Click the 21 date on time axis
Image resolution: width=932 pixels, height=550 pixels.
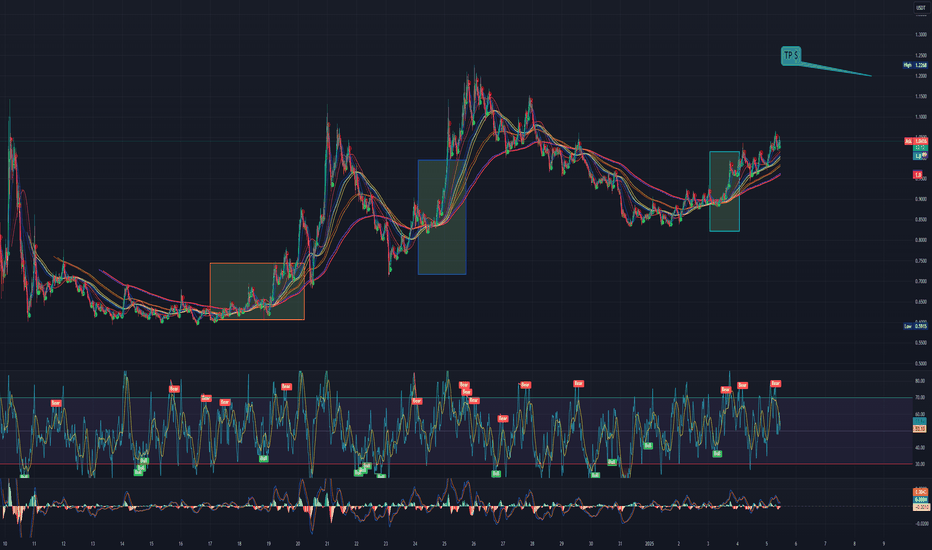click(327, 543)
